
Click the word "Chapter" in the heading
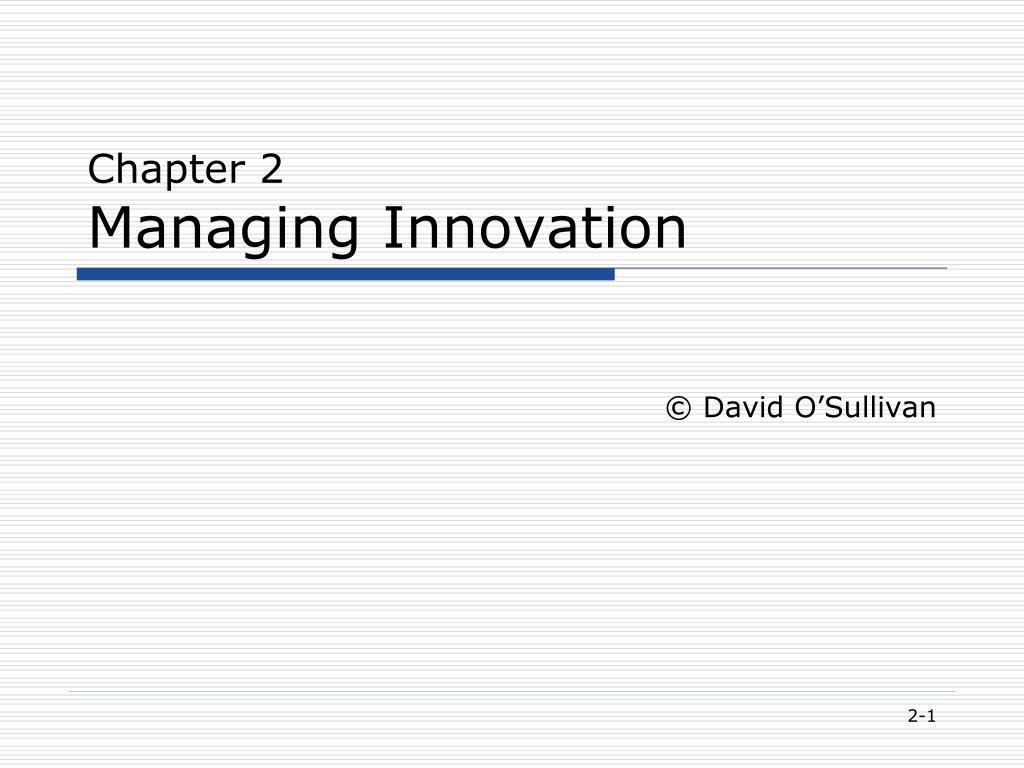coord(167,170)
